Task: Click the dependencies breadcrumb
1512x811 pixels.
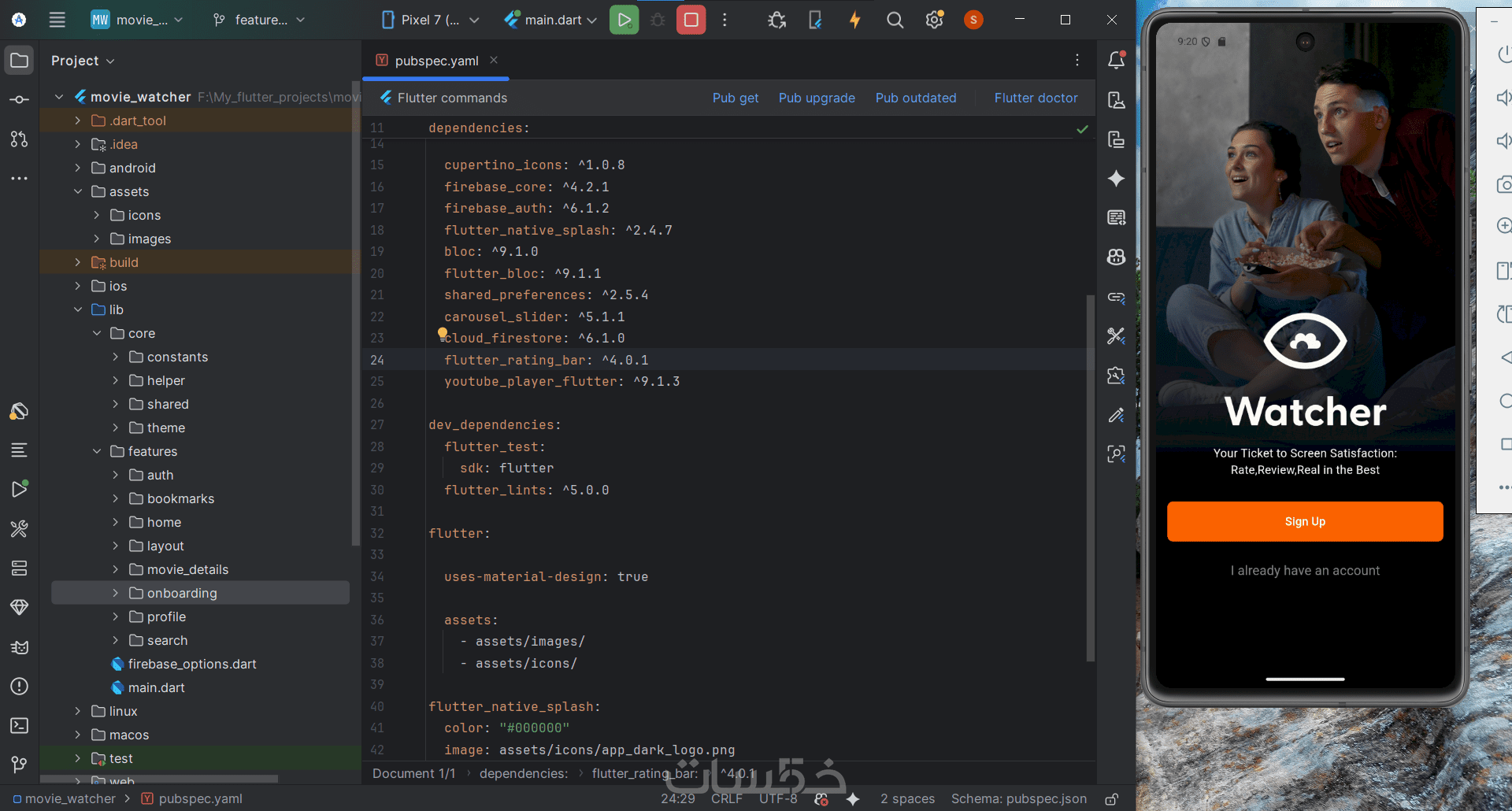Action: tap(524, 773)
